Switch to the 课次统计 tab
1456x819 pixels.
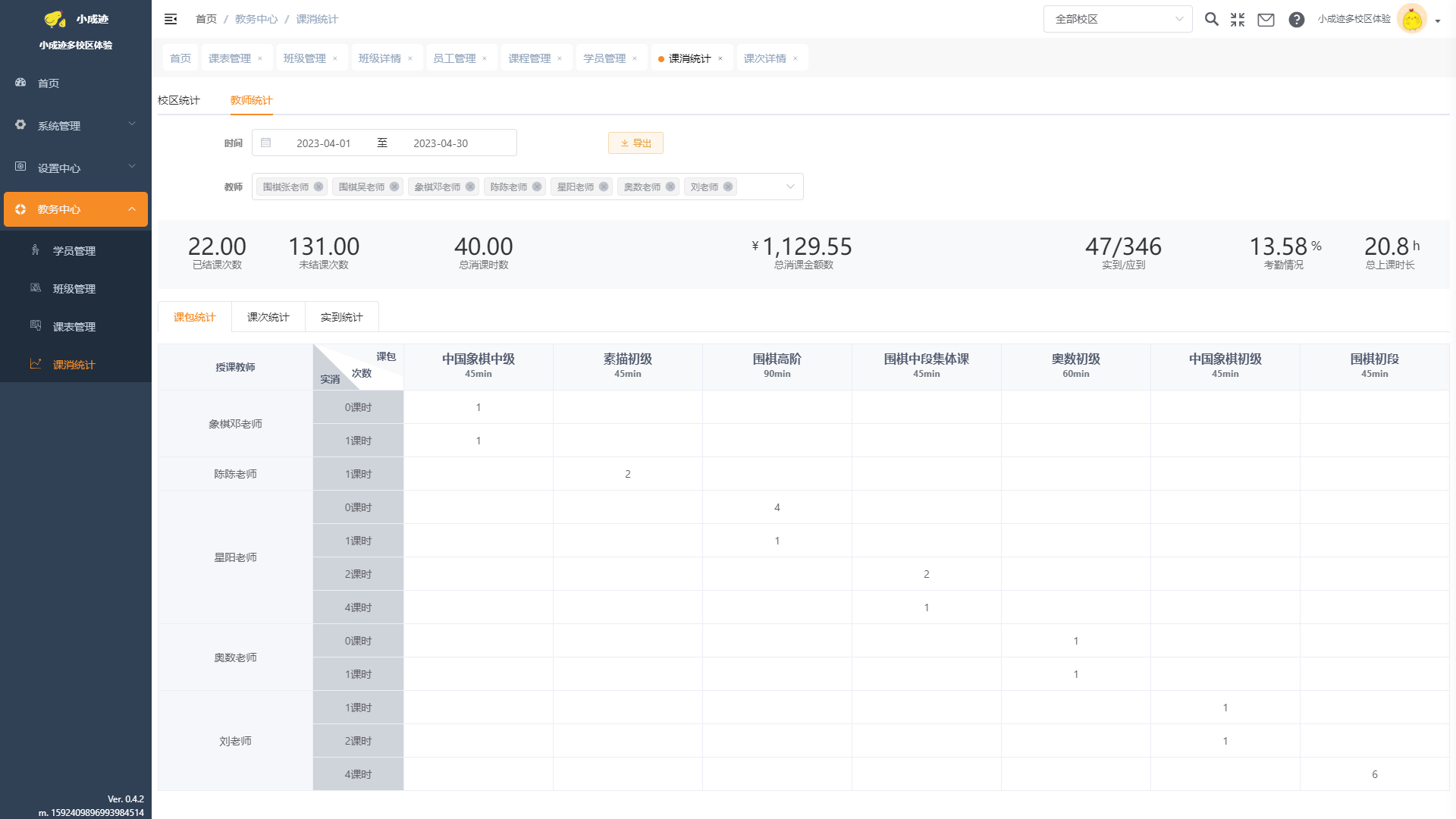268,317
